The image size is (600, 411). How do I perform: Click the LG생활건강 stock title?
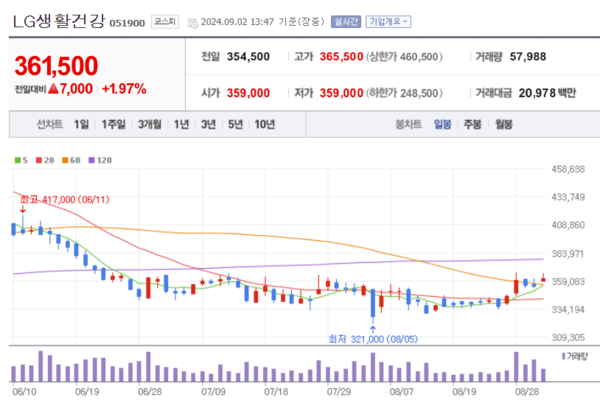tap(59, 21)
